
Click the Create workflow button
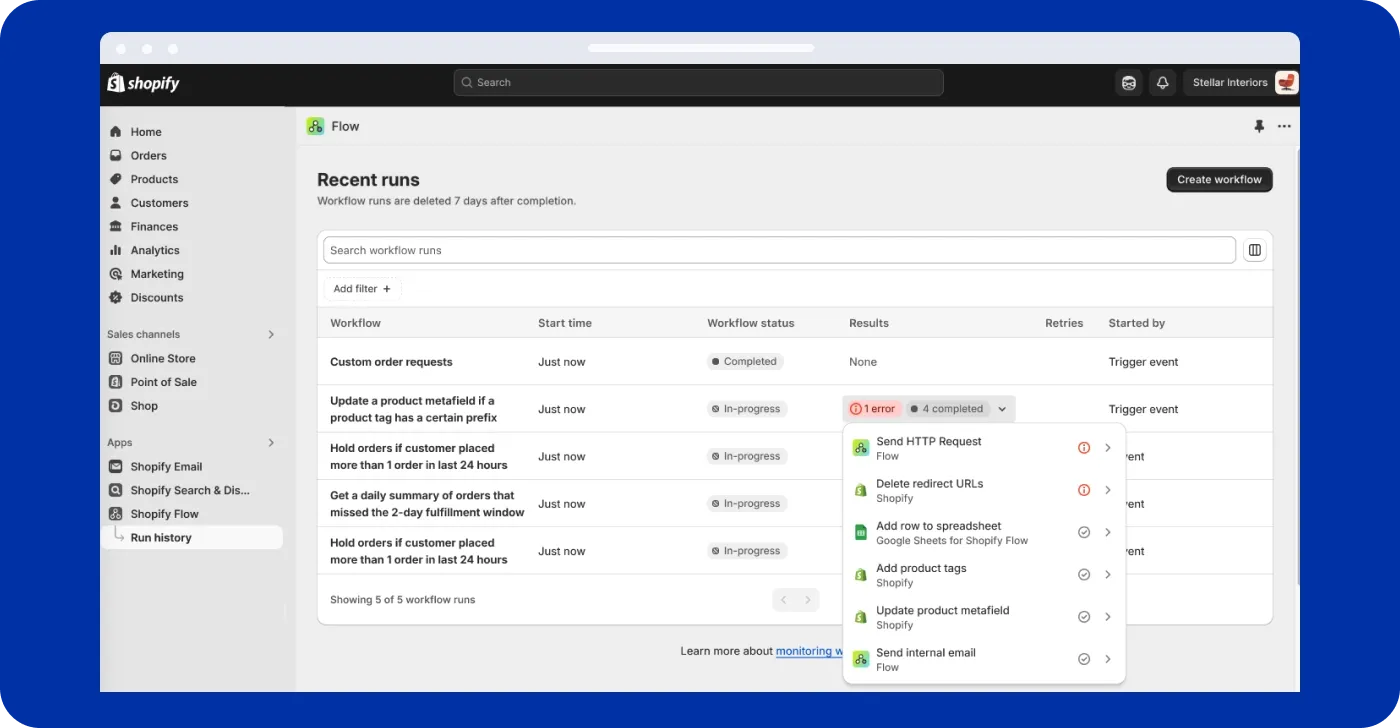[x=1218, y=179]
